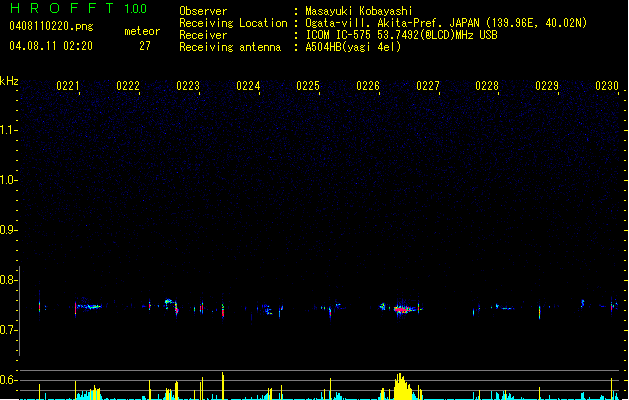Viewport: 629px width, 400px height.
Task: Click the 0.8 kHz frequency tick label
Action: (x=8, y=280)
